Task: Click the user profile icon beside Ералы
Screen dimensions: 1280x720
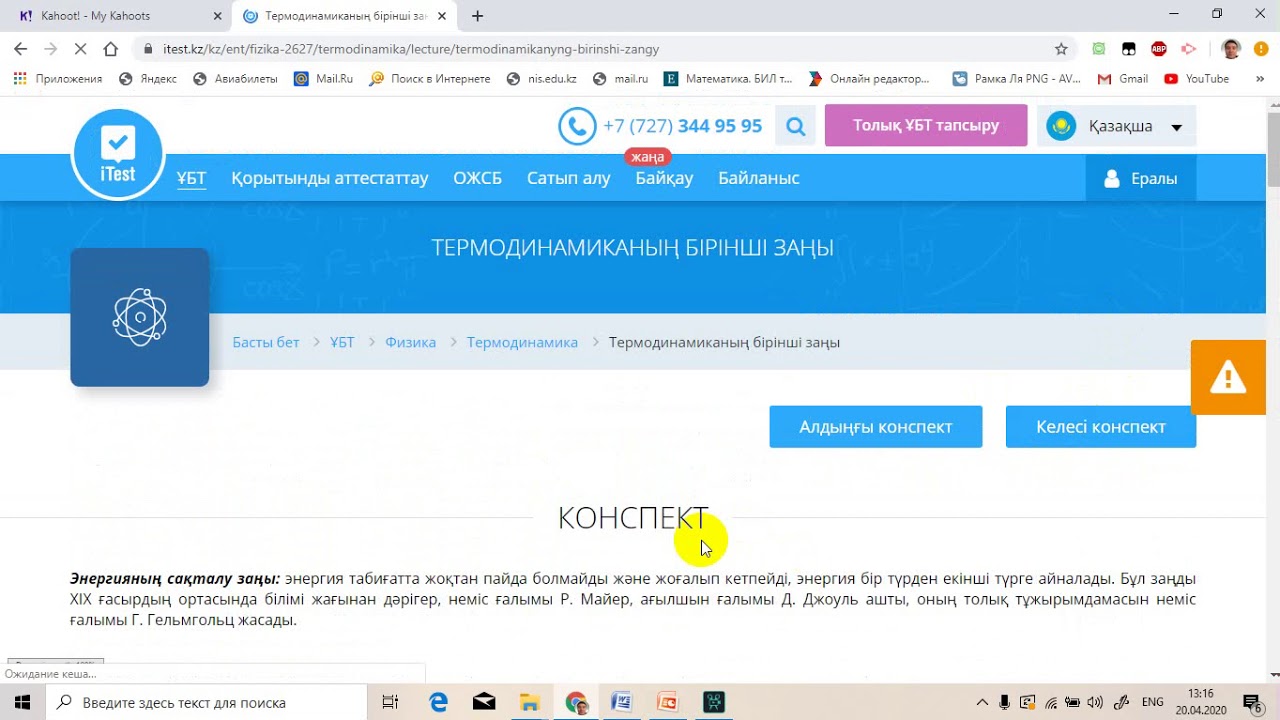Action: tap(1111, 179)
